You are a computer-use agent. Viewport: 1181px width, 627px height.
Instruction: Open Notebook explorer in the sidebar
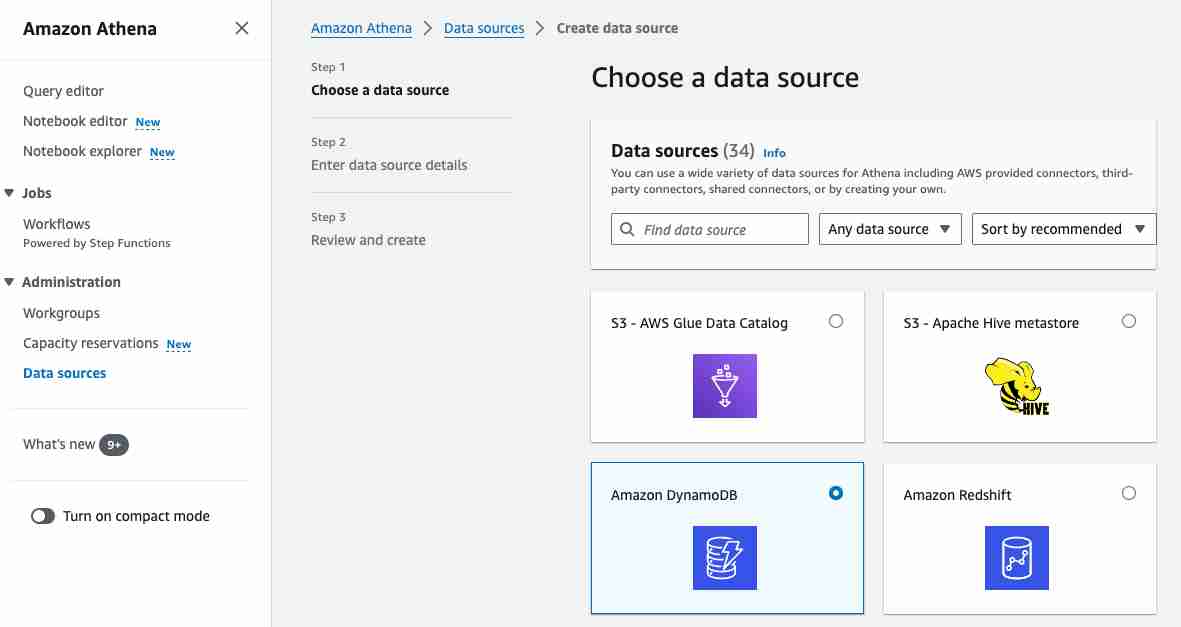(x=82, y=151)
